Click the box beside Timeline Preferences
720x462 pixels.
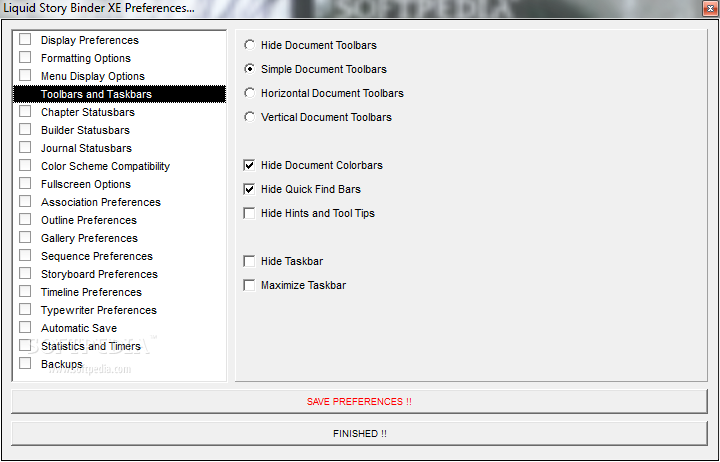[25, 291]
